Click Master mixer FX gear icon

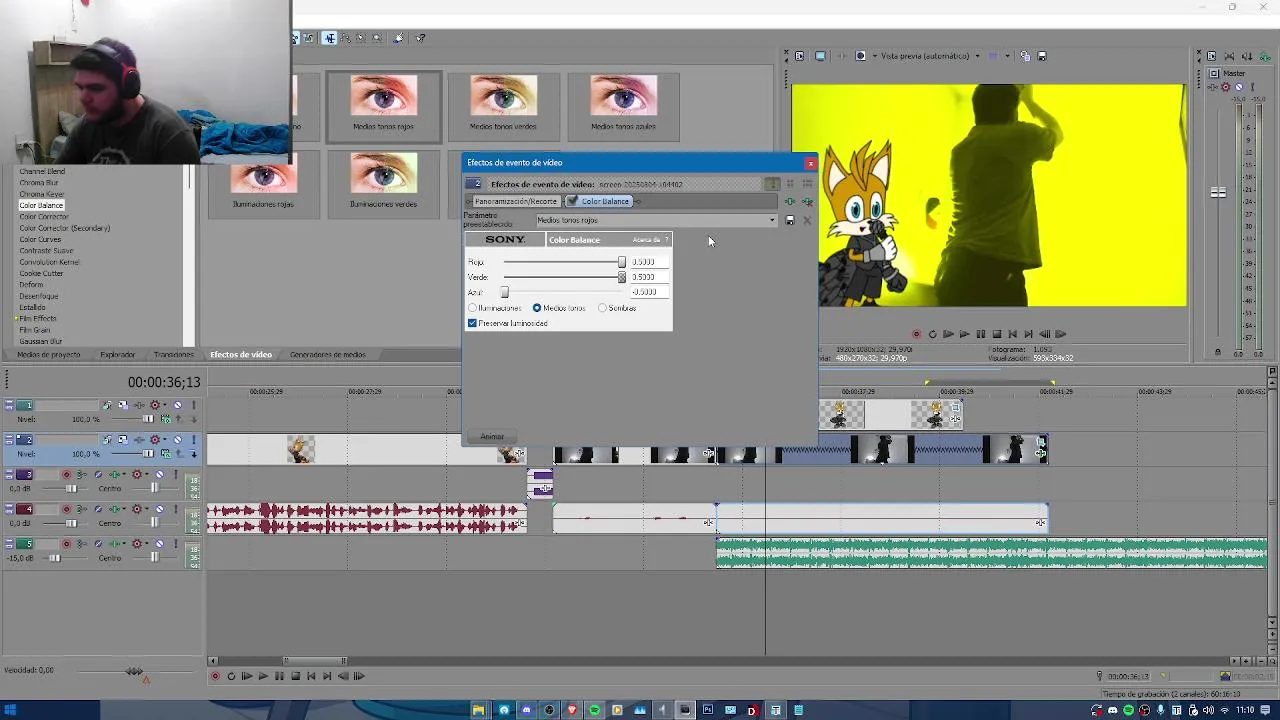pyautogui.click(x=1225, y=87)
